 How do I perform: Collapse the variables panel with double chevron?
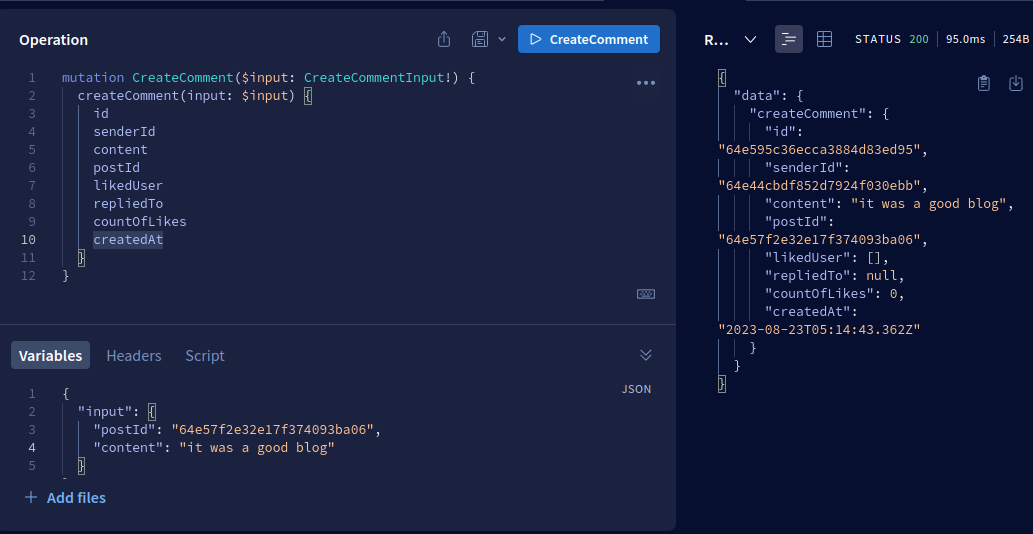[646, 356]
